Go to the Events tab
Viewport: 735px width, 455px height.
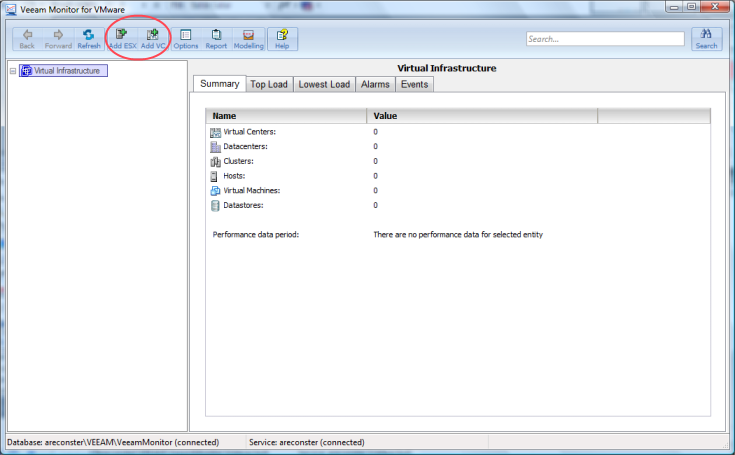pyautogui.click(x=414, y=84)
